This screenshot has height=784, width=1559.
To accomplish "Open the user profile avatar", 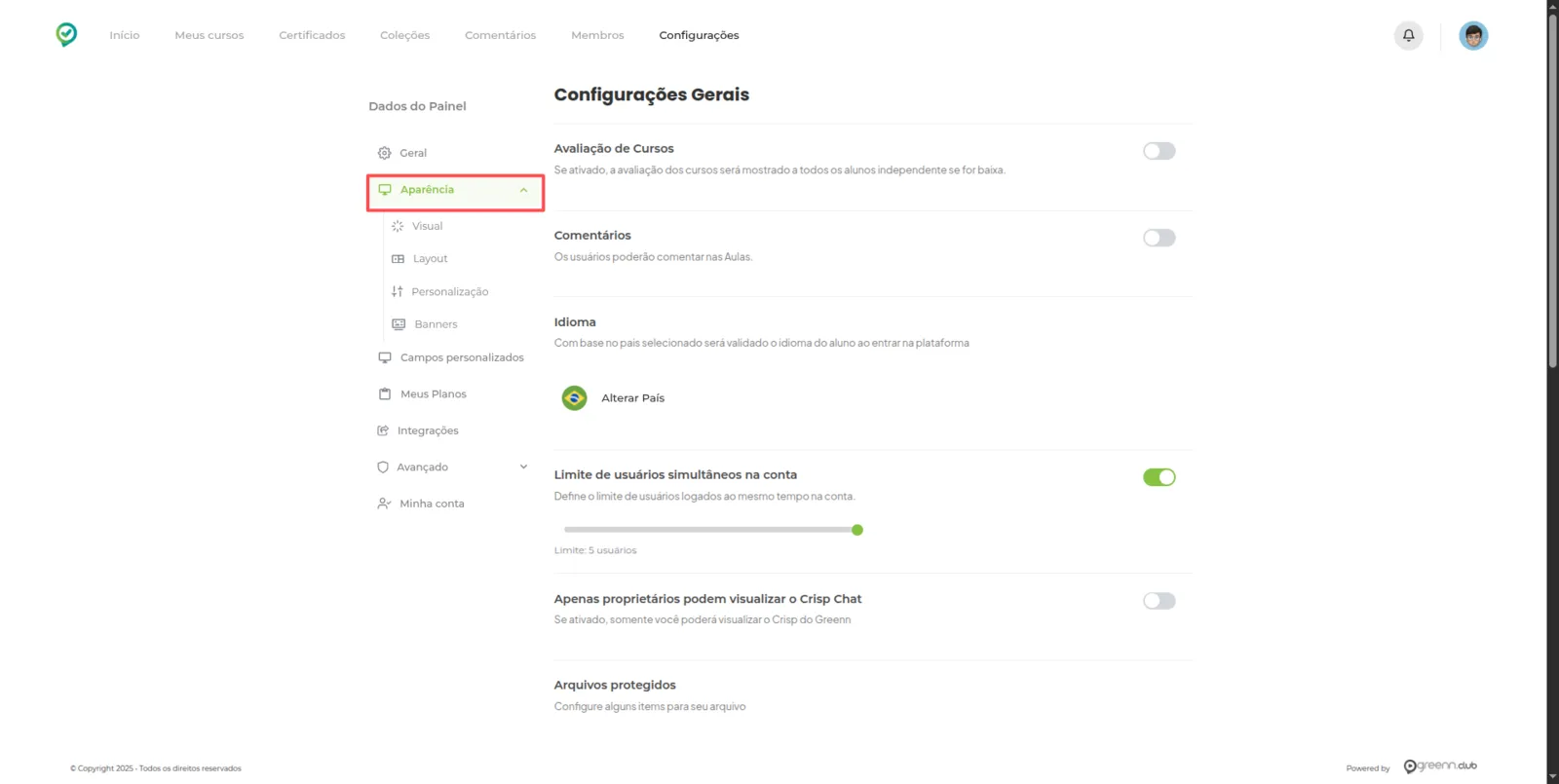I will click(x=1473, y=35).
